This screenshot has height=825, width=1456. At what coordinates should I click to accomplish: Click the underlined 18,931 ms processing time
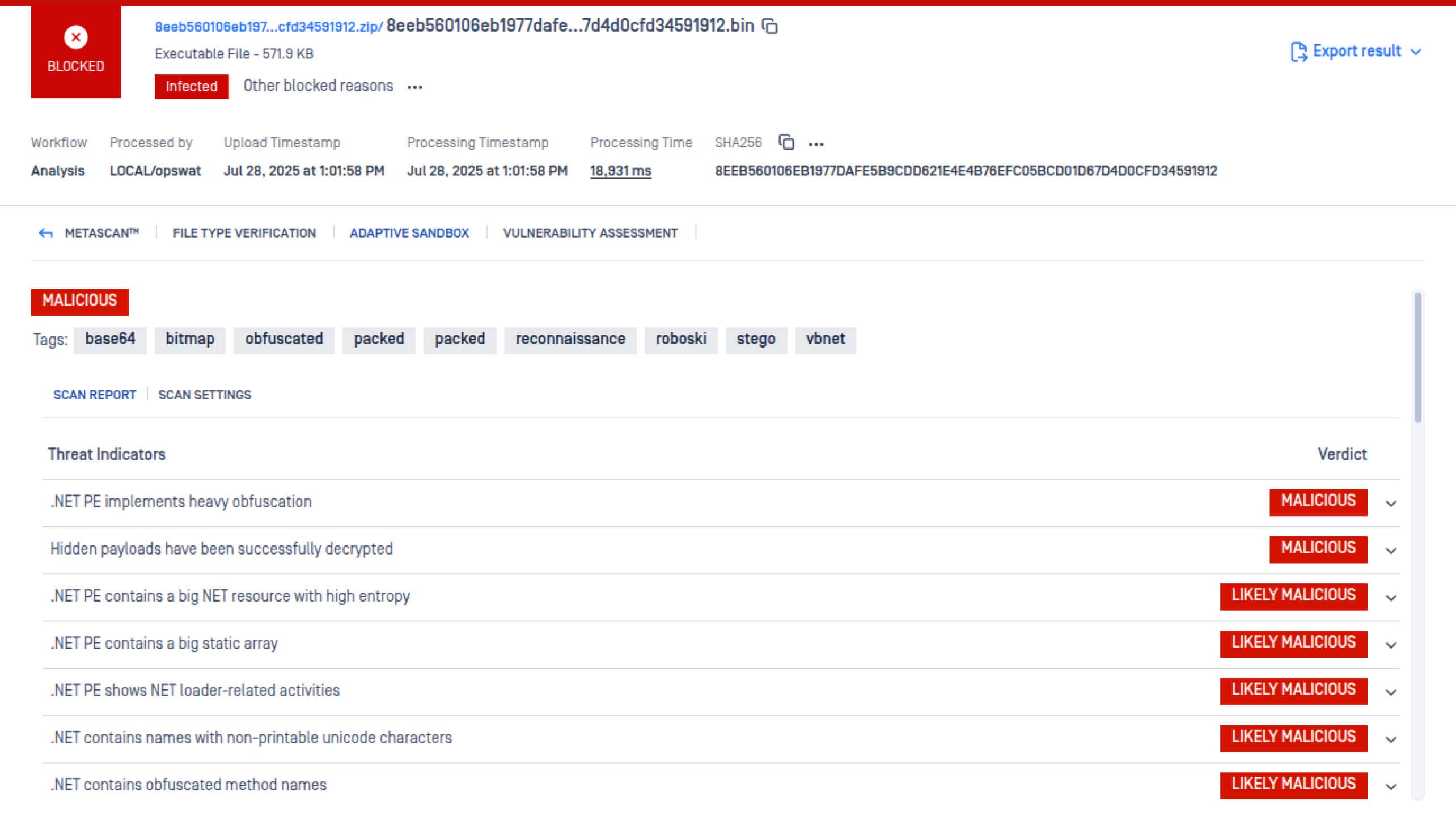[620, 171]
